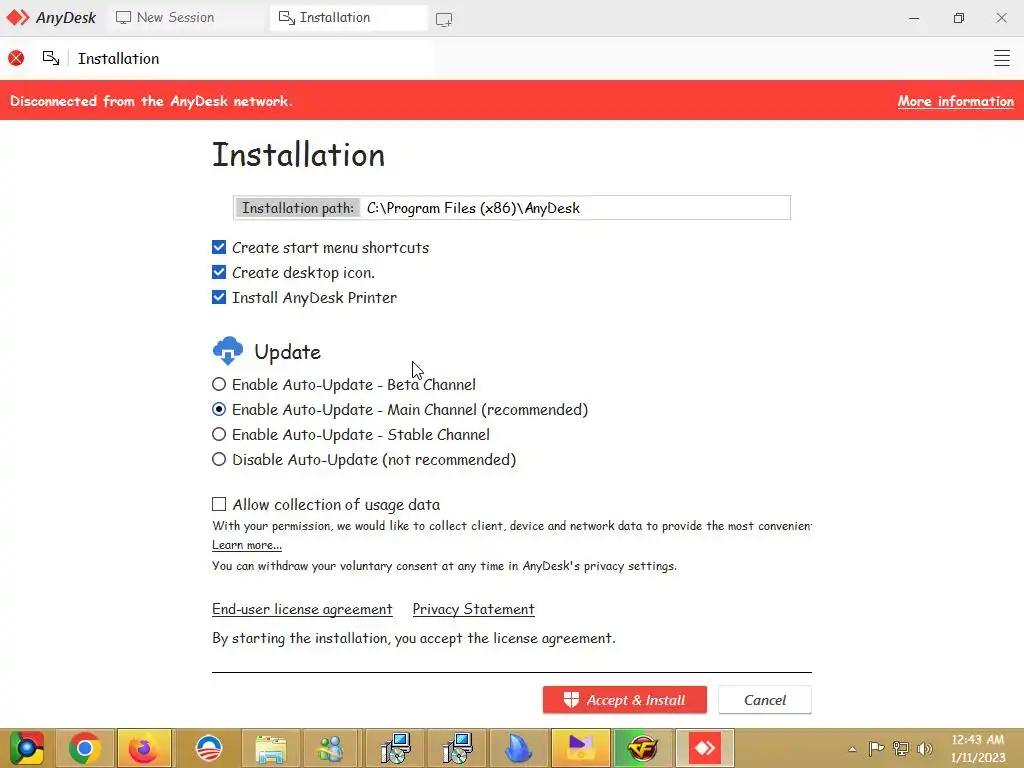Uncheck Create desktop icon

(219, 272)
